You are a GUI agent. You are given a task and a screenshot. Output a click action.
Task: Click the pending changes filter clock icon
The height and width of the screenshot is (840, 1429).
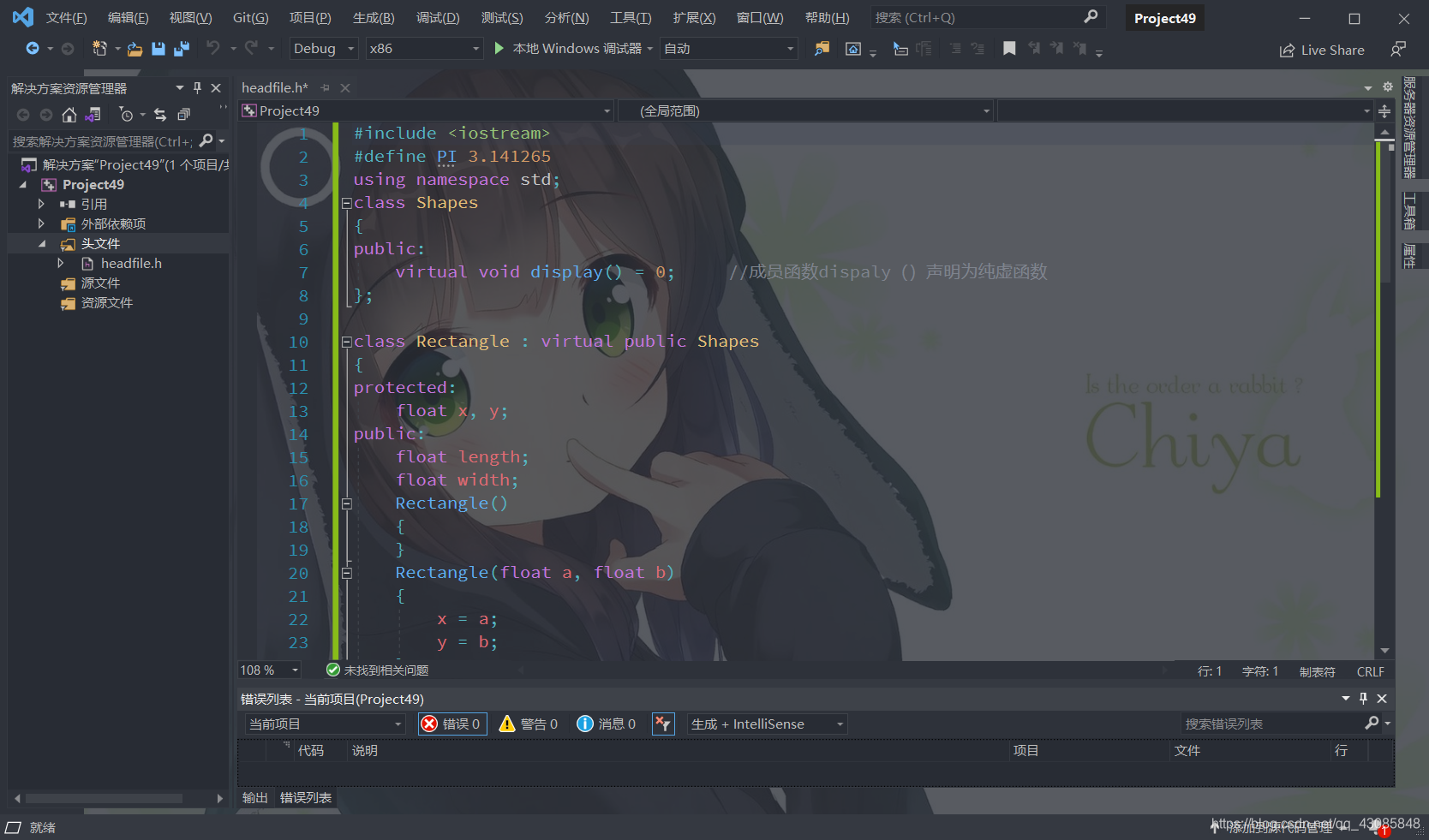click(x=126, y=114)
